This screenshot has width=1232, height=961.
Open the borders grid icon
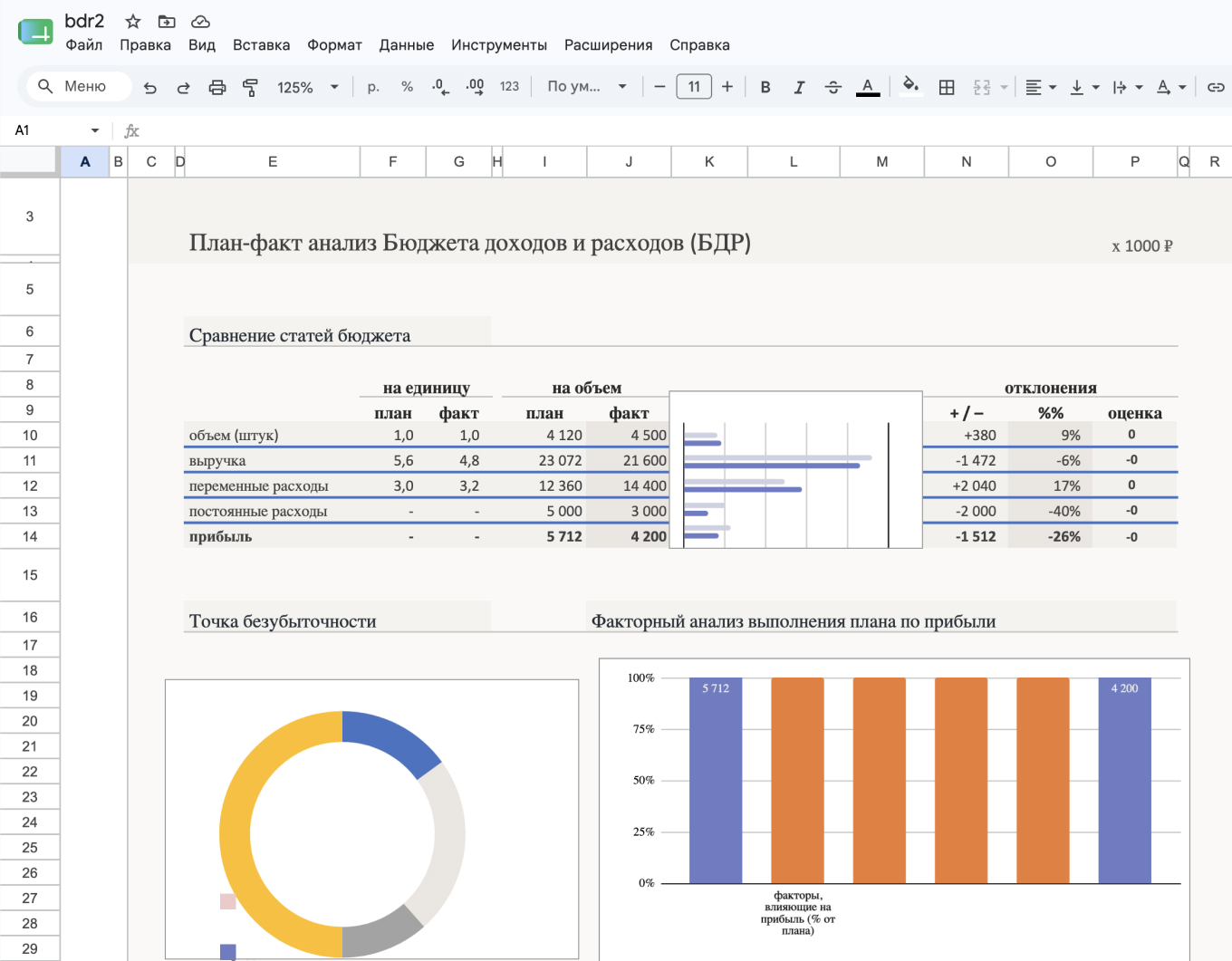(x=947, y=87)
